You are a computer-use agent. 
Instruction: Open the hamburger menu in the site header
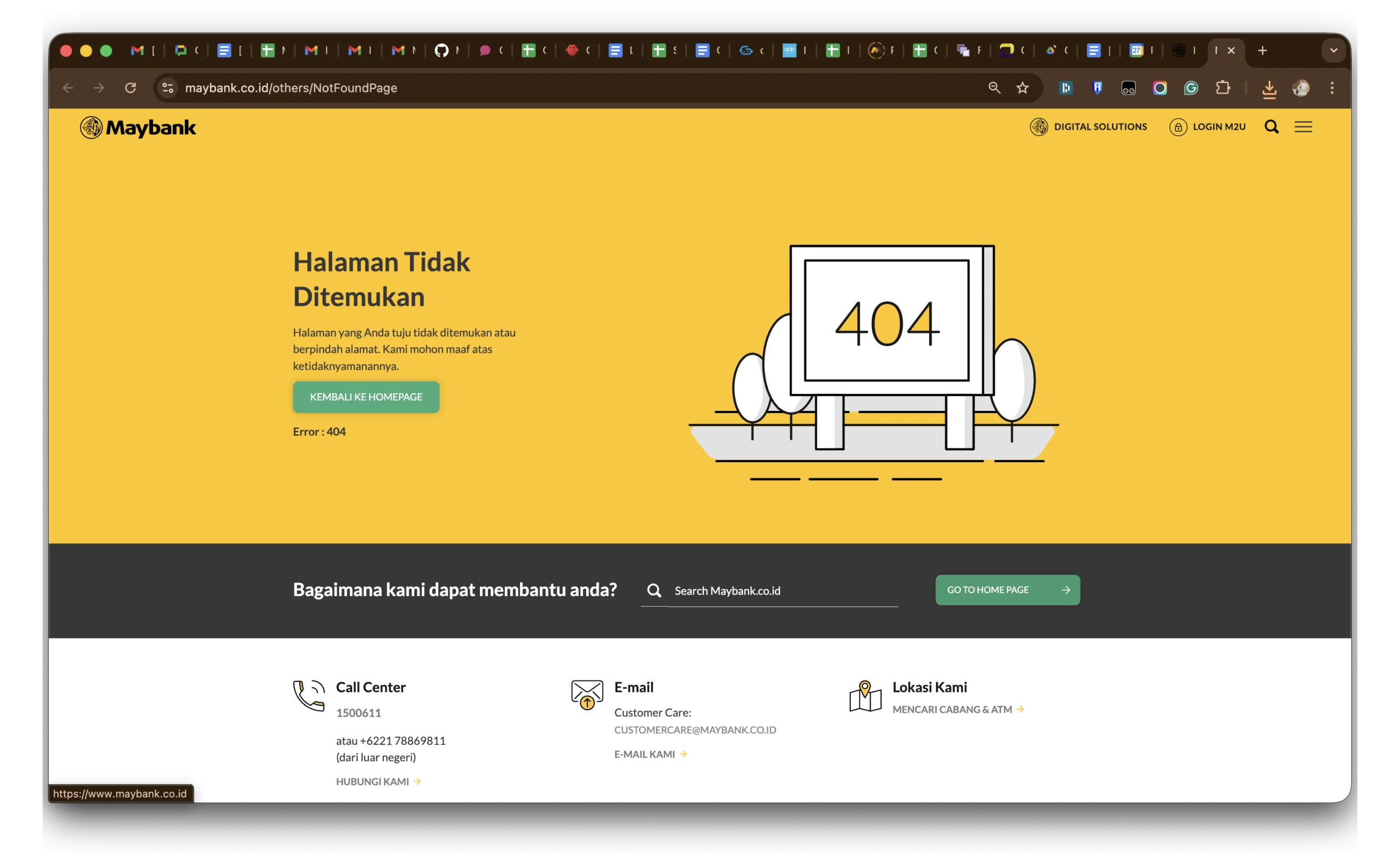click(1303, 127)
